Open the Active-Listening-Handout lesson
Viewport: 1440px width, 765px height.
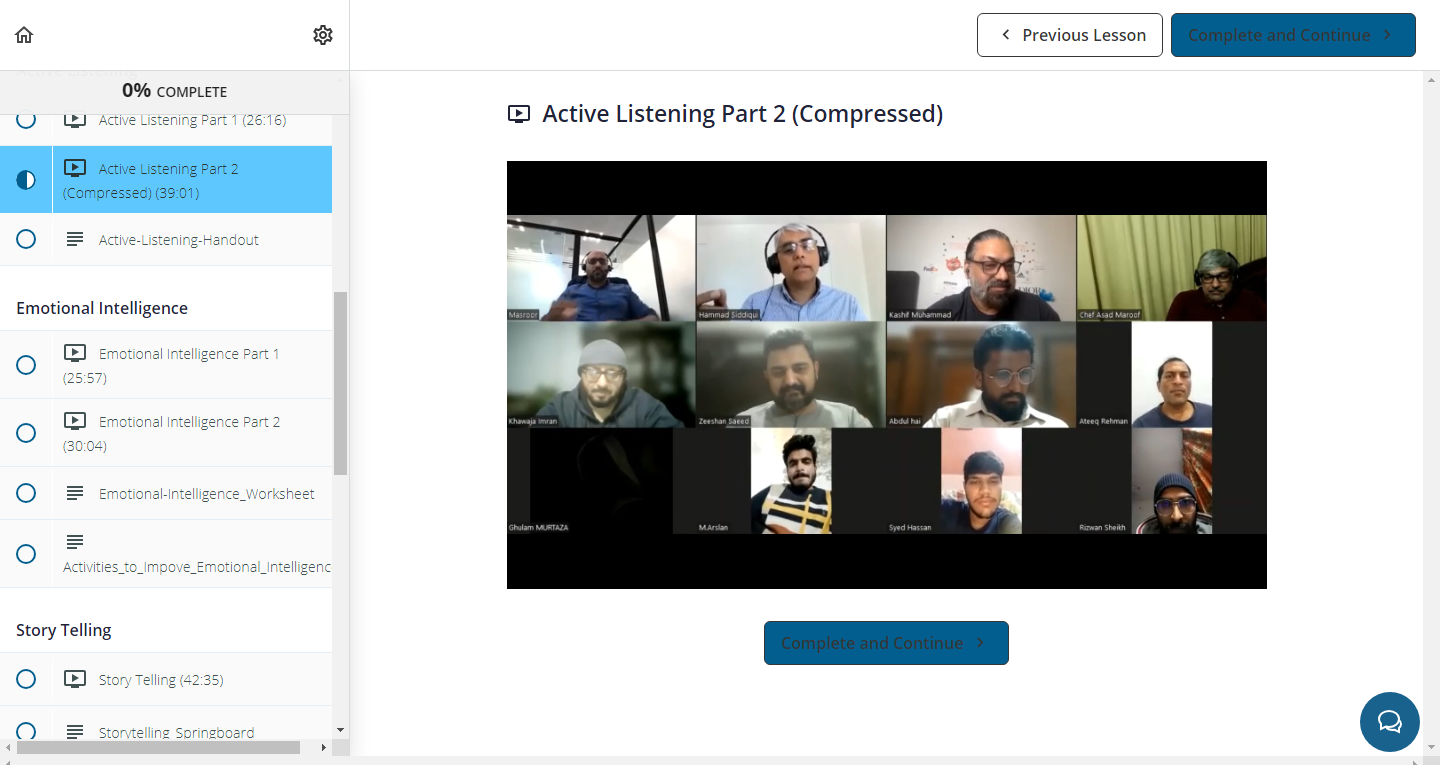[x=166, y=240]
